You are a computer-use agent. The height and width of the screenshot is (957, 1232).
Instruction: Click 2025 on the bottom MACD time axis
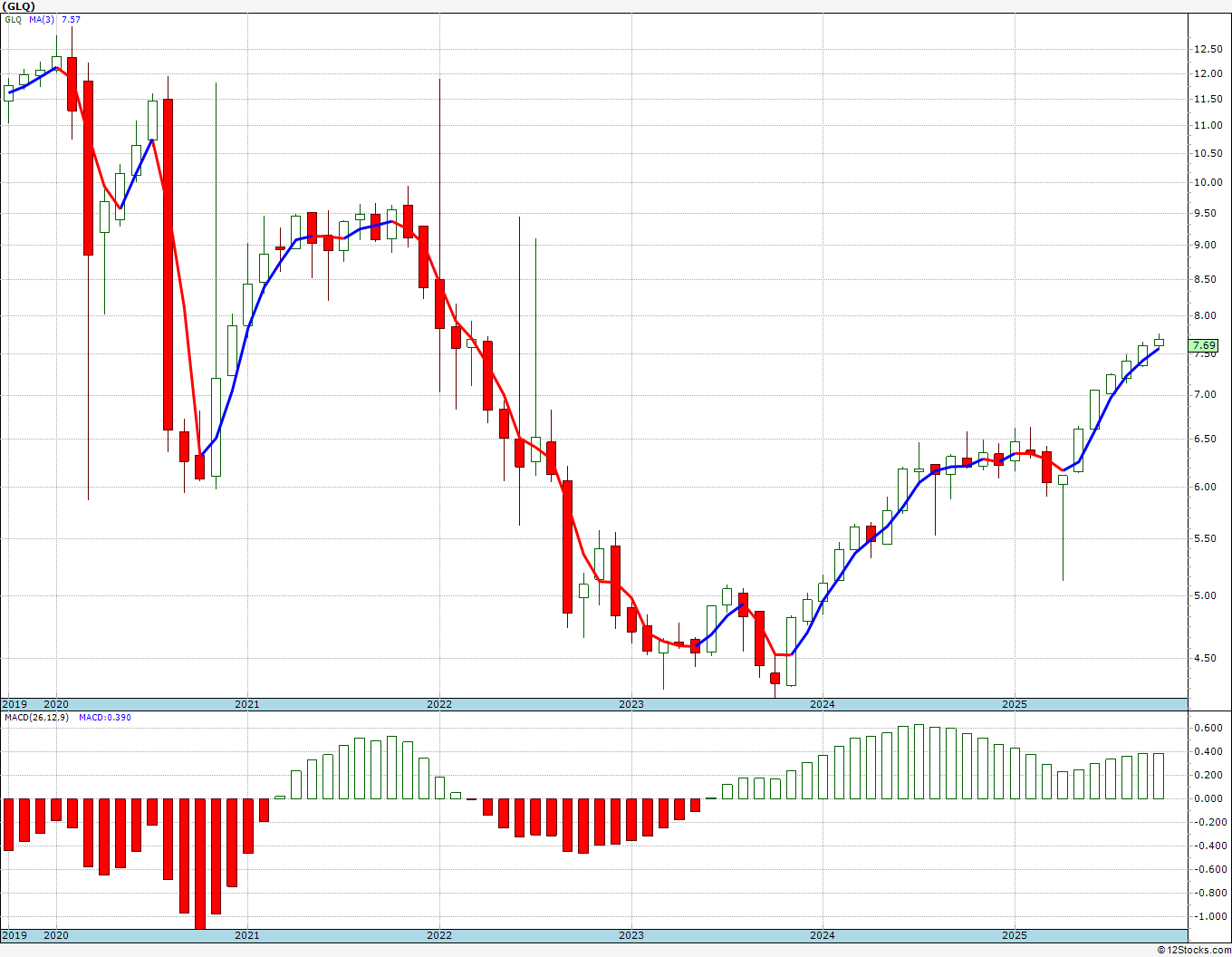click(1015, 935)
